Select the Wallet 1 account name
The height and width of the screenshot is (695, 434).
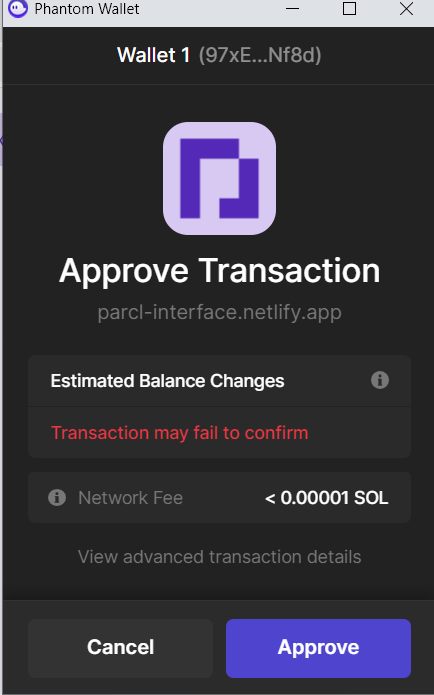tap(154, 55)
